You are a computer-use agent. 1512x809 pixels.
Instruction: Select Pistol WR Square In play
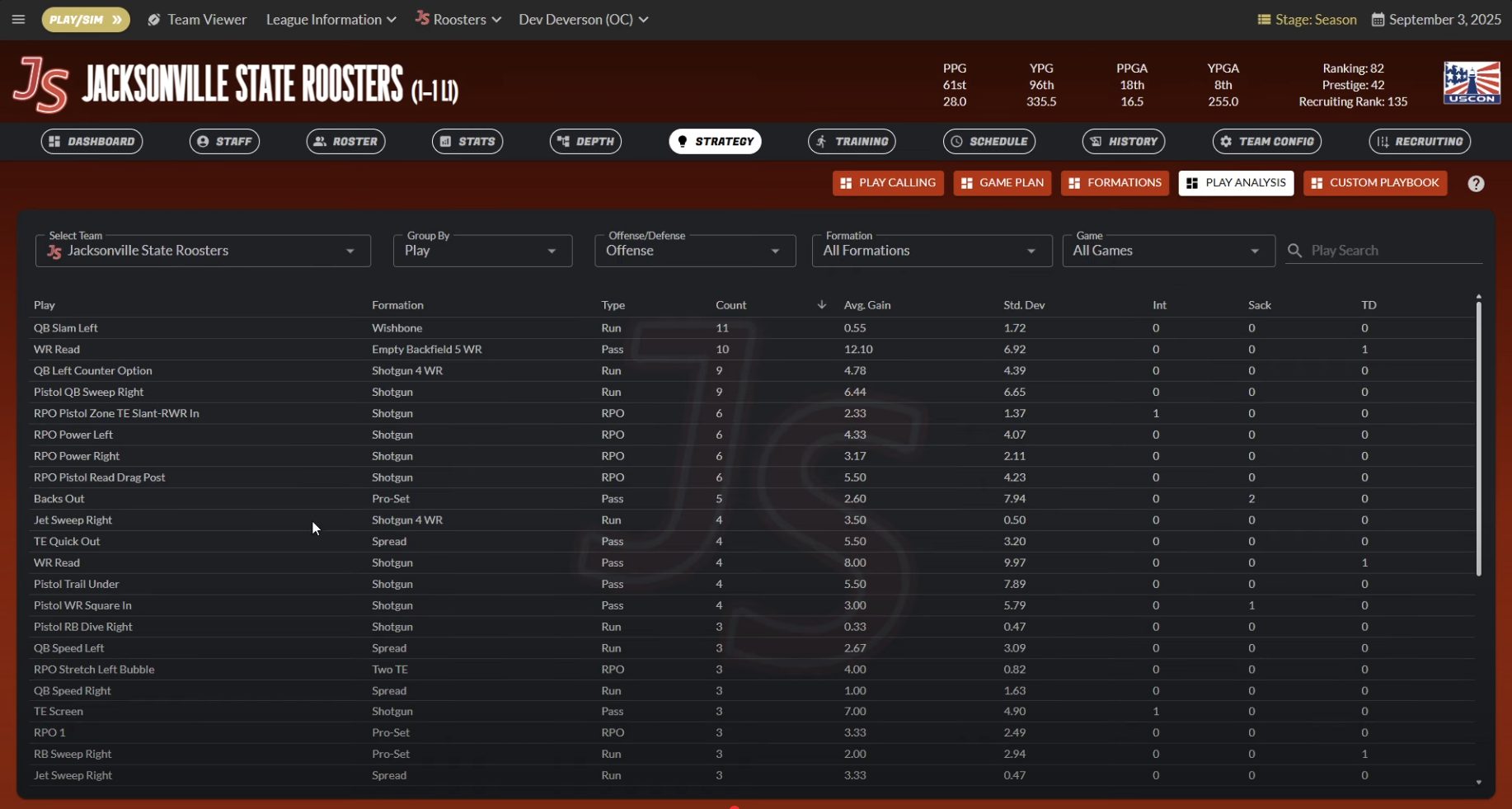(754, 605)
